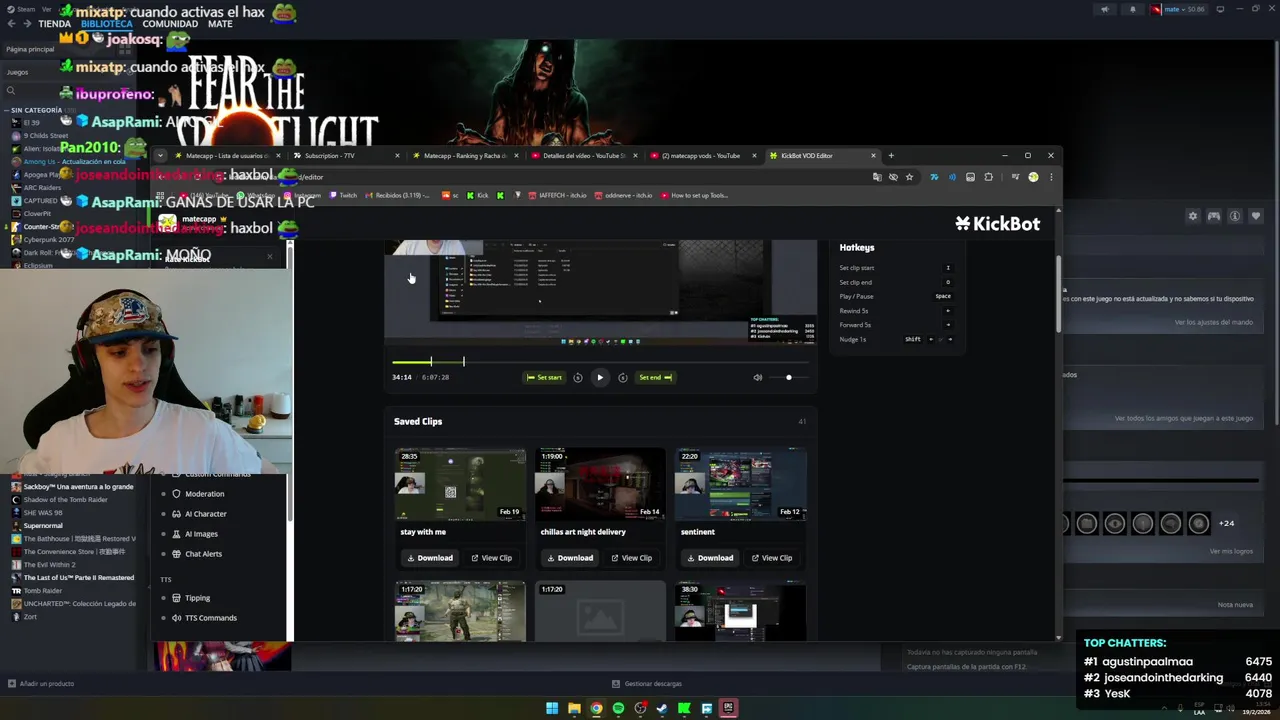This screenshot has width=1280, height=720.
Task: Select 'Tomb Raider' in Steam library
Action: tap(43, 591)
